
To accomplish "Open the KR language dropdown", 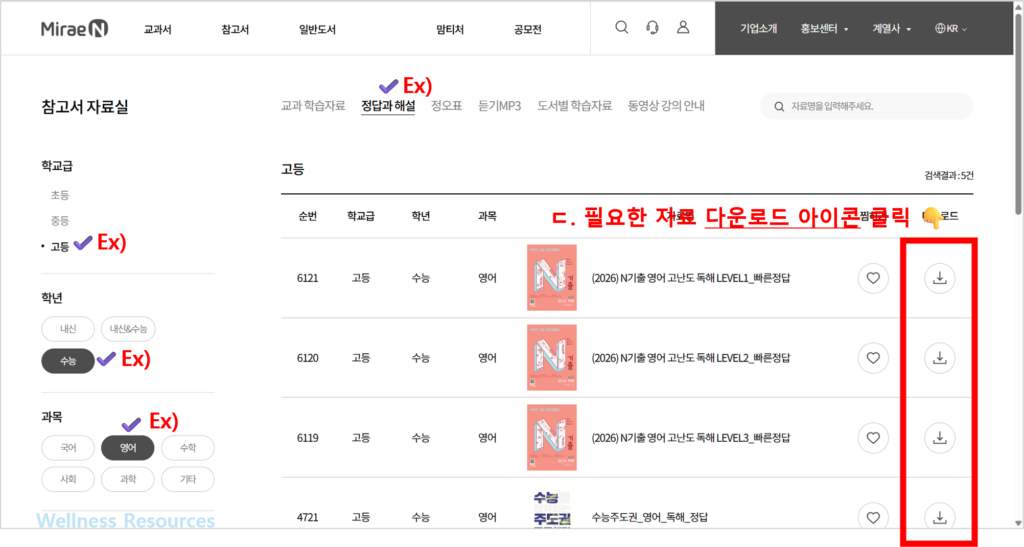I will pyautogui.click(x=951, y=29).
